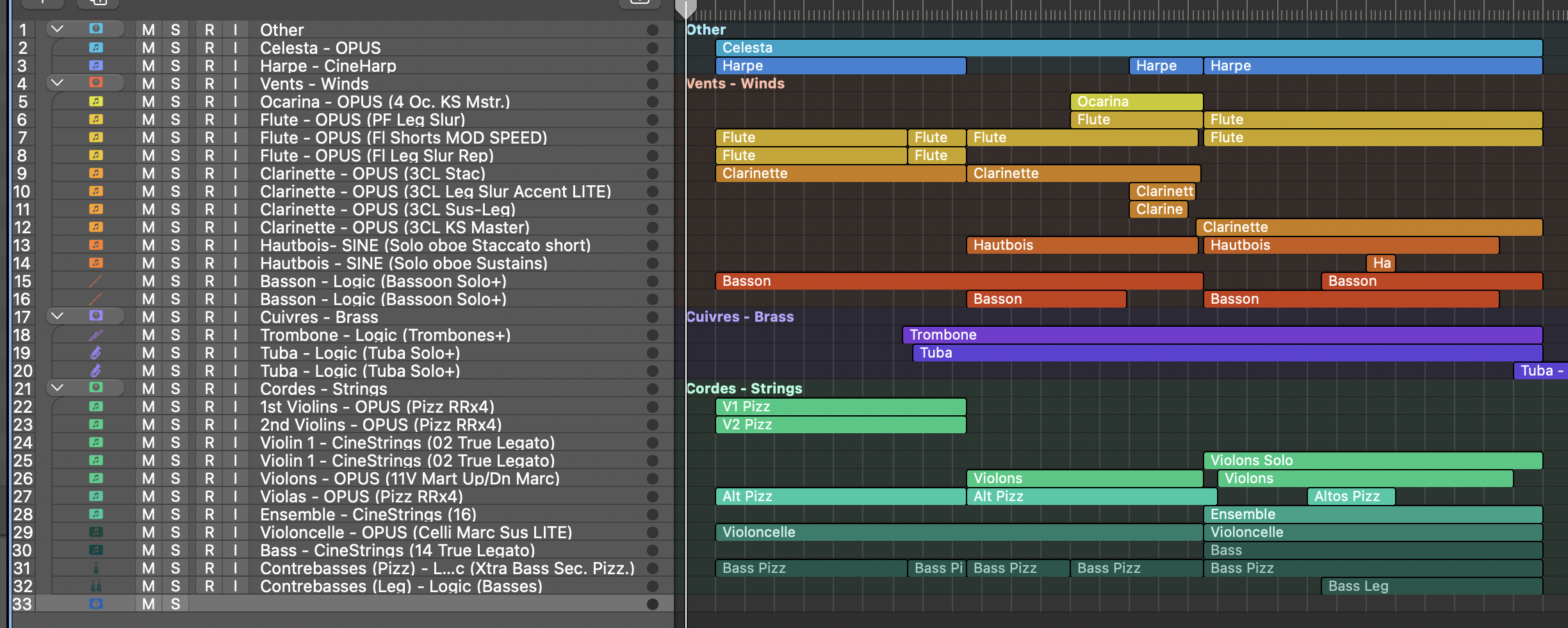Image resolution: width=1568 pixels, height=628 pixels.
Task: Click the Celesta - OPUS track icon
Action: click(95, 47)
